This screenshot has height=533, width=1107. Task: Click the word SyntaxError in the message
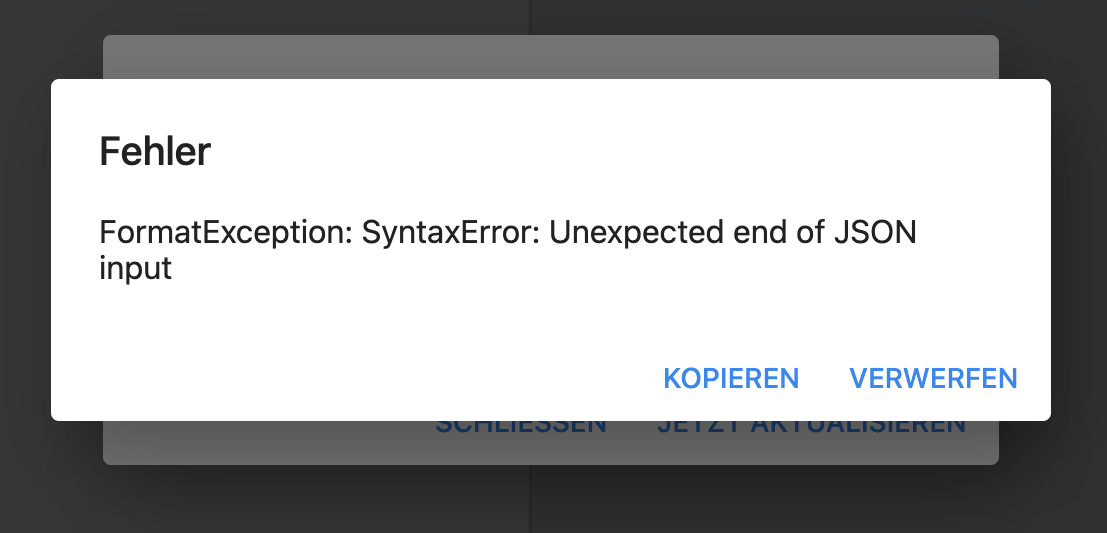pyautogui.click(x=450, y=232)
